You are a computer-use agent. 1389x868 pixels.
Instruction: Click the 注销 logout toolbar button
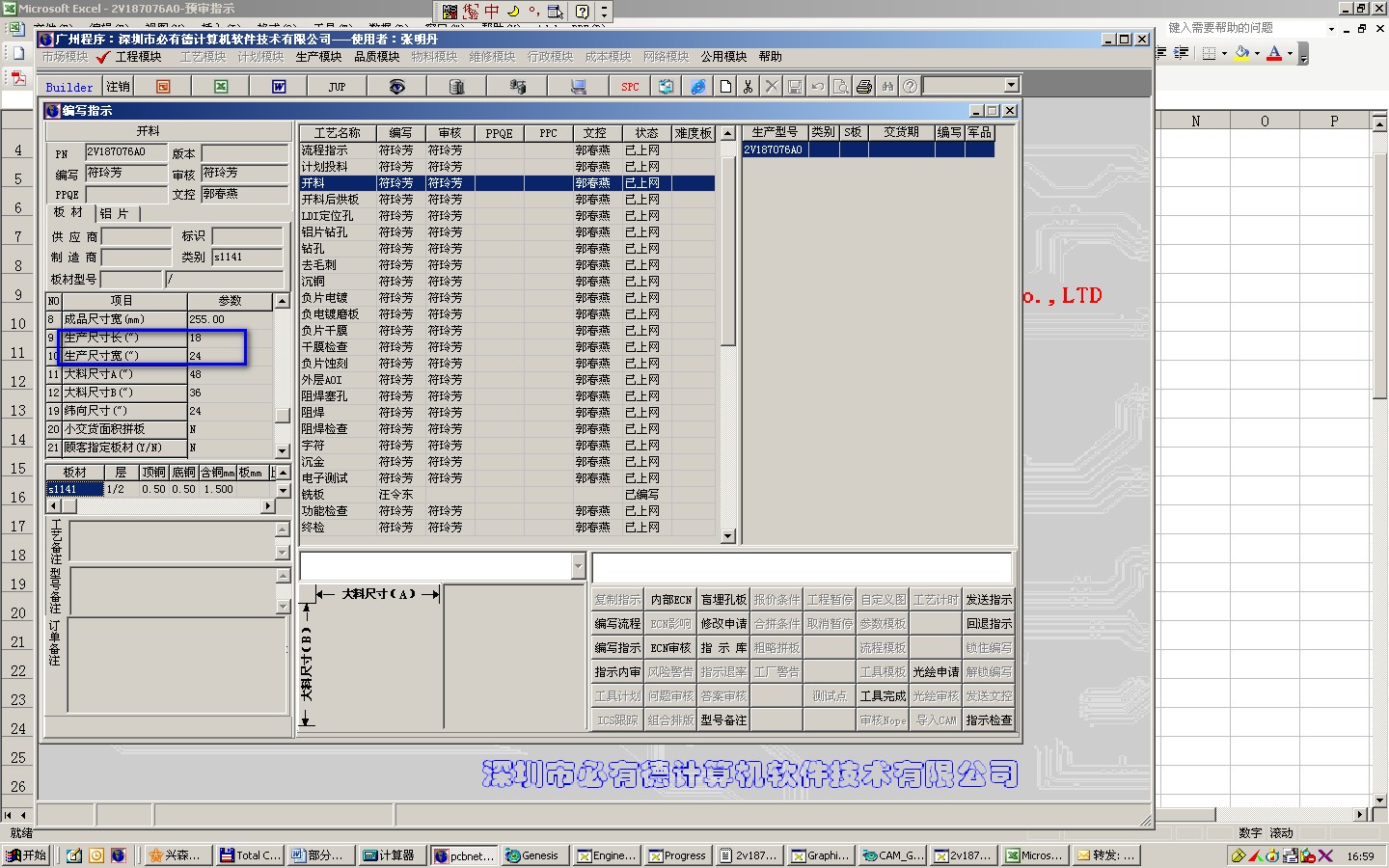pyautogui.click(x=118, y=87)
